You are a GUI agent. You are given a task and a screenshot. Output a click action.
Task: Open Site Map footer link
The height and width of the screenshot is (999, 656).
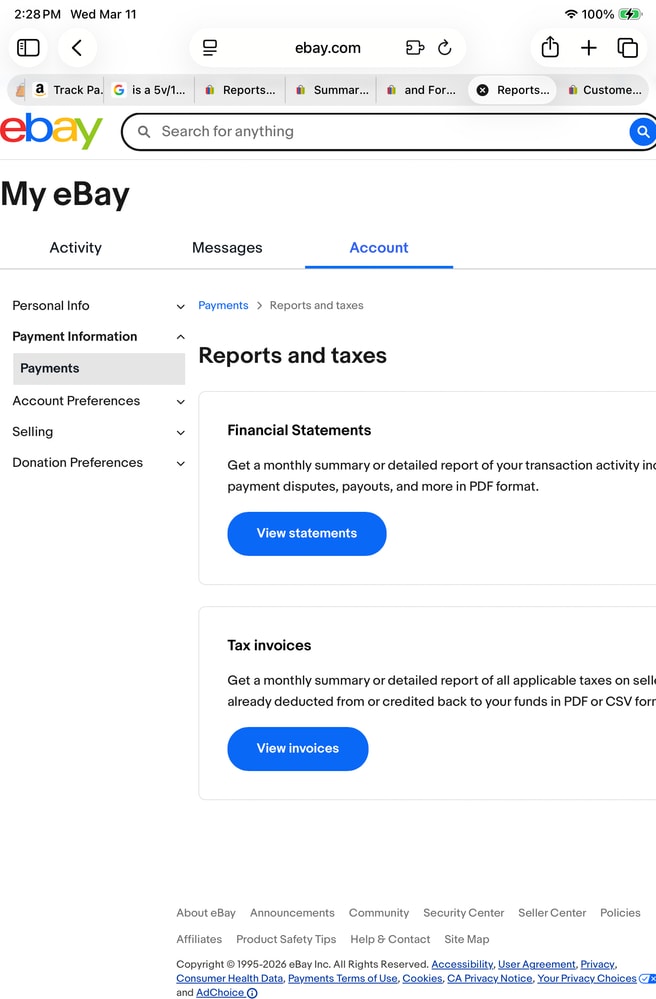tap(467, 939)
